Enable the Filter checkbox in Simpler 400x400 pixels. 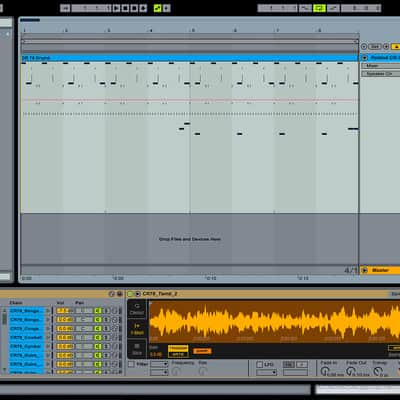tap(131, 364)
